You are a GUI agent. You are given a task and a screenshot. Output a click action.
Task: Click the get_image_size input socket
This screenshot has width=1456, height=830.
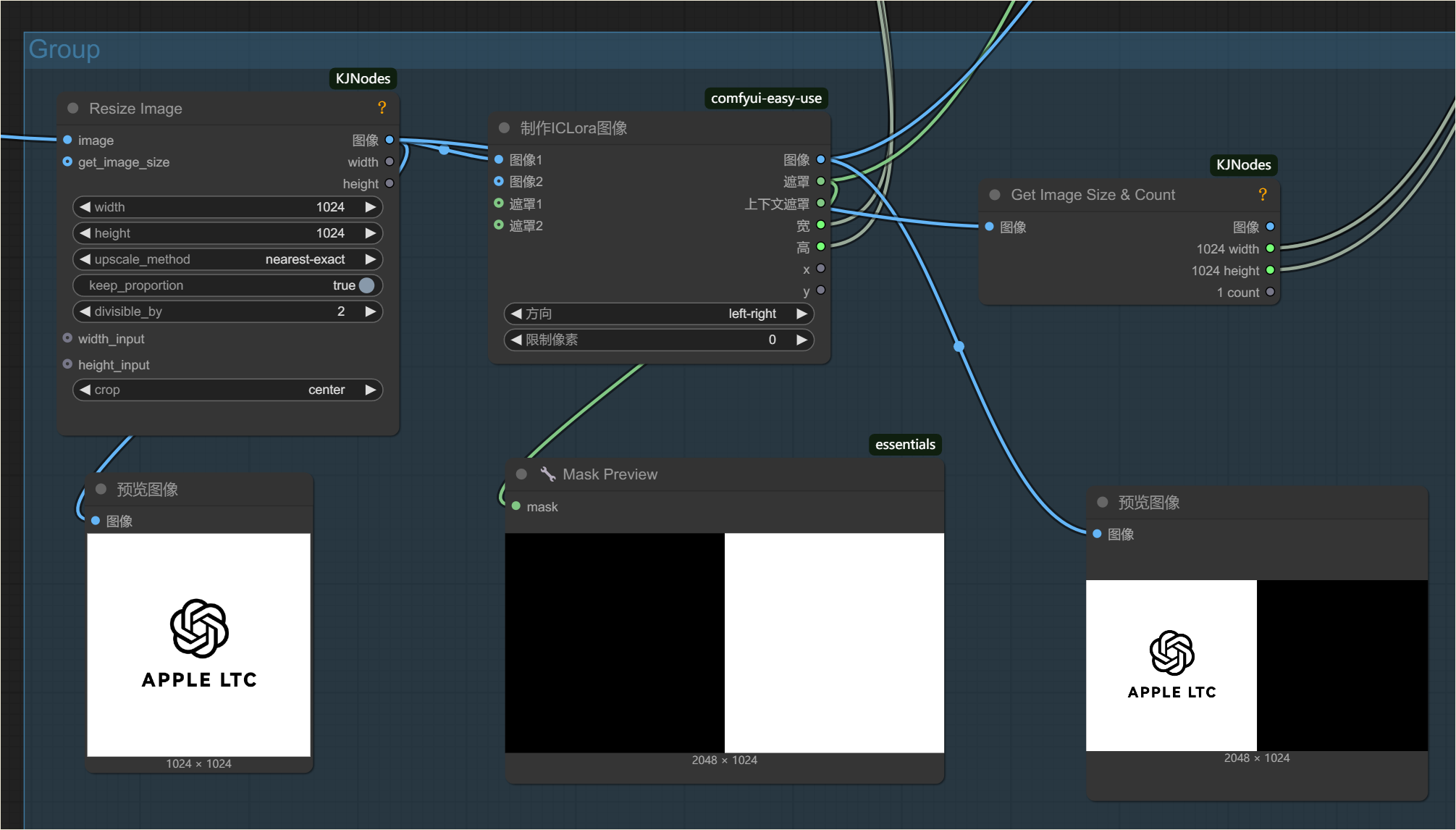[x=67, y=162]
